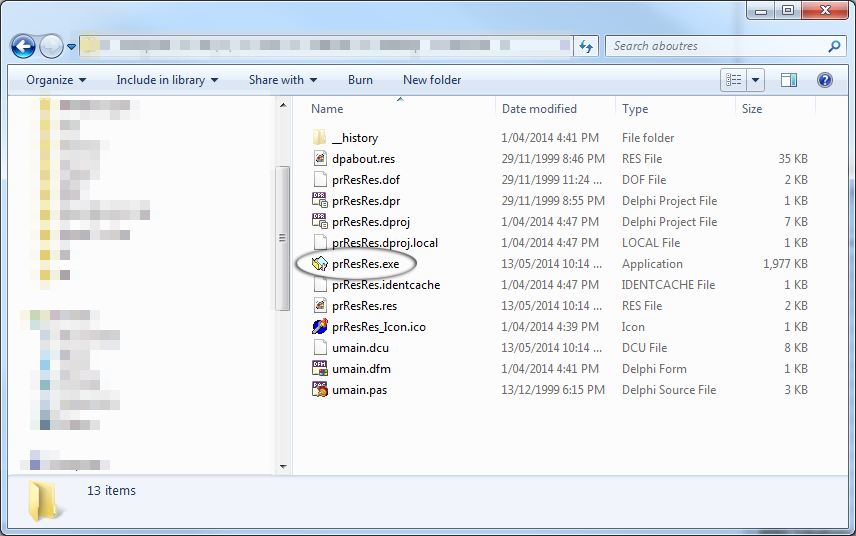Select the prResRes.res file icon
This screenshot has height=536, width=856.
320,306
